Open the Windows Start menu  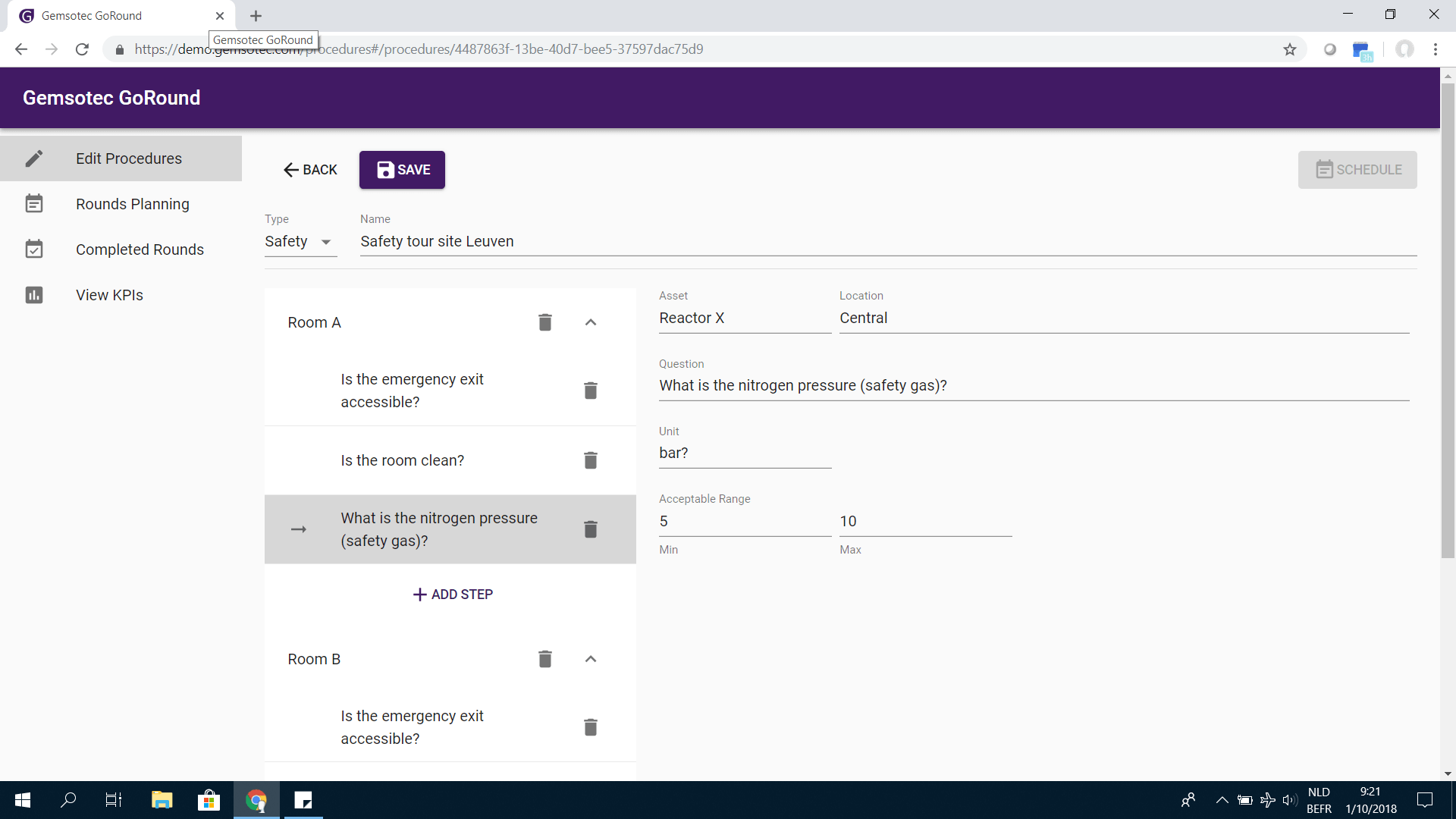point(23,800)
